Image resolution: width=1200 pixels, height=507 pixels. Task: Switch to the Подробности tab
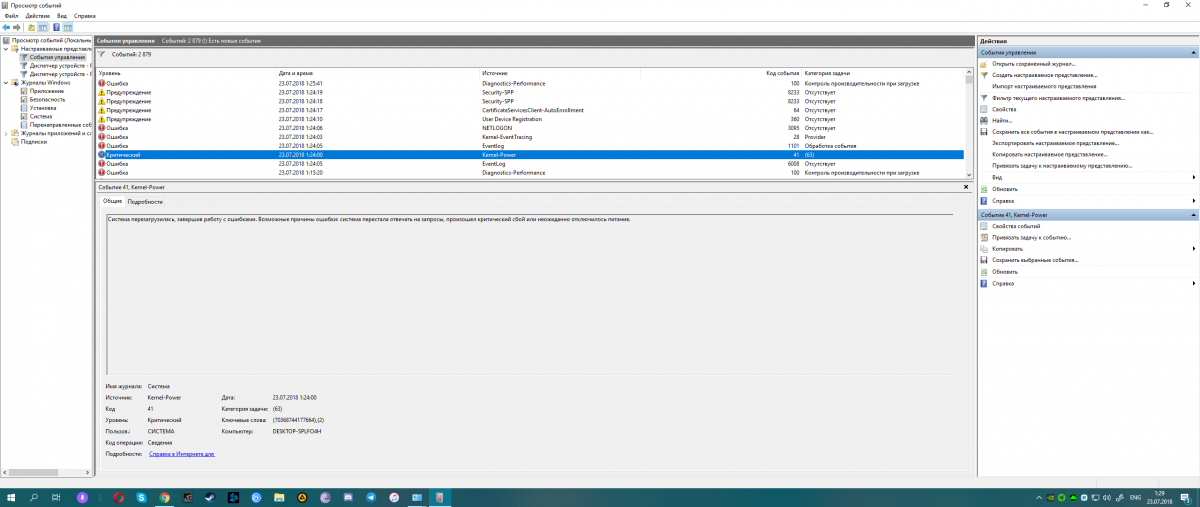145,201
